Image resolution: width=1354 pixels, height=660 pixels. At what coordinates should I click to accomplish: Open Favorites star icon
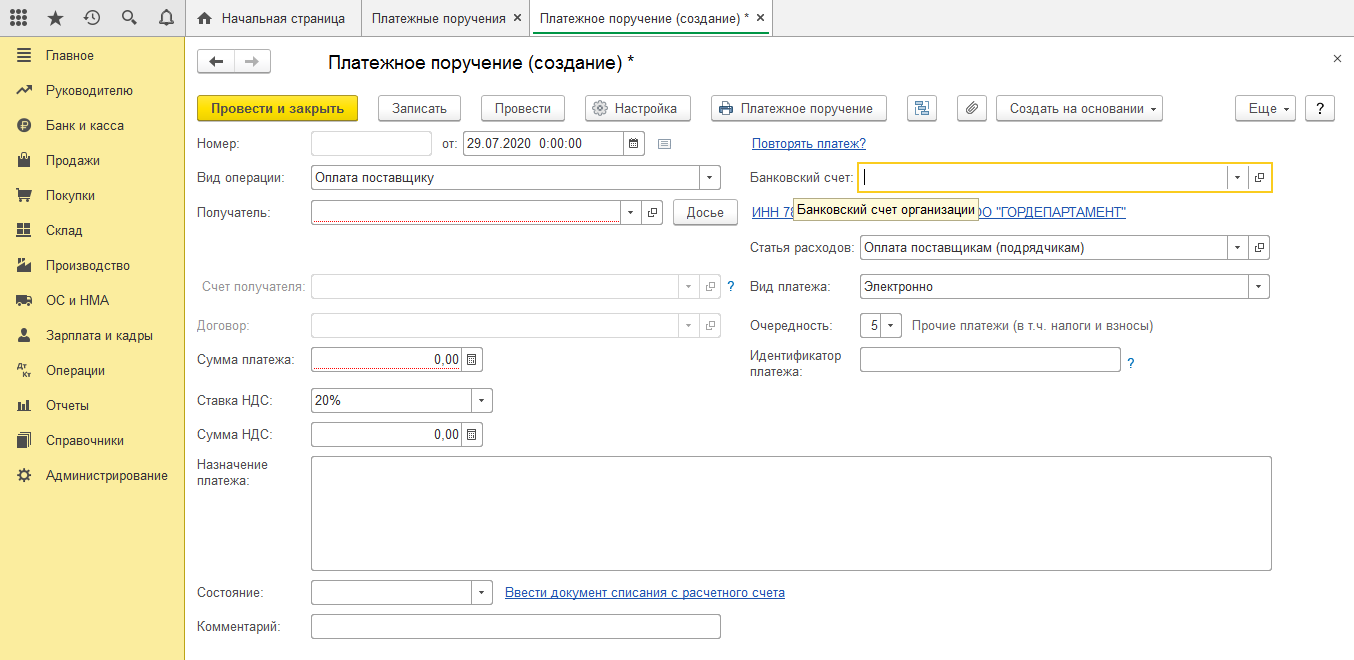pos(55,18)
